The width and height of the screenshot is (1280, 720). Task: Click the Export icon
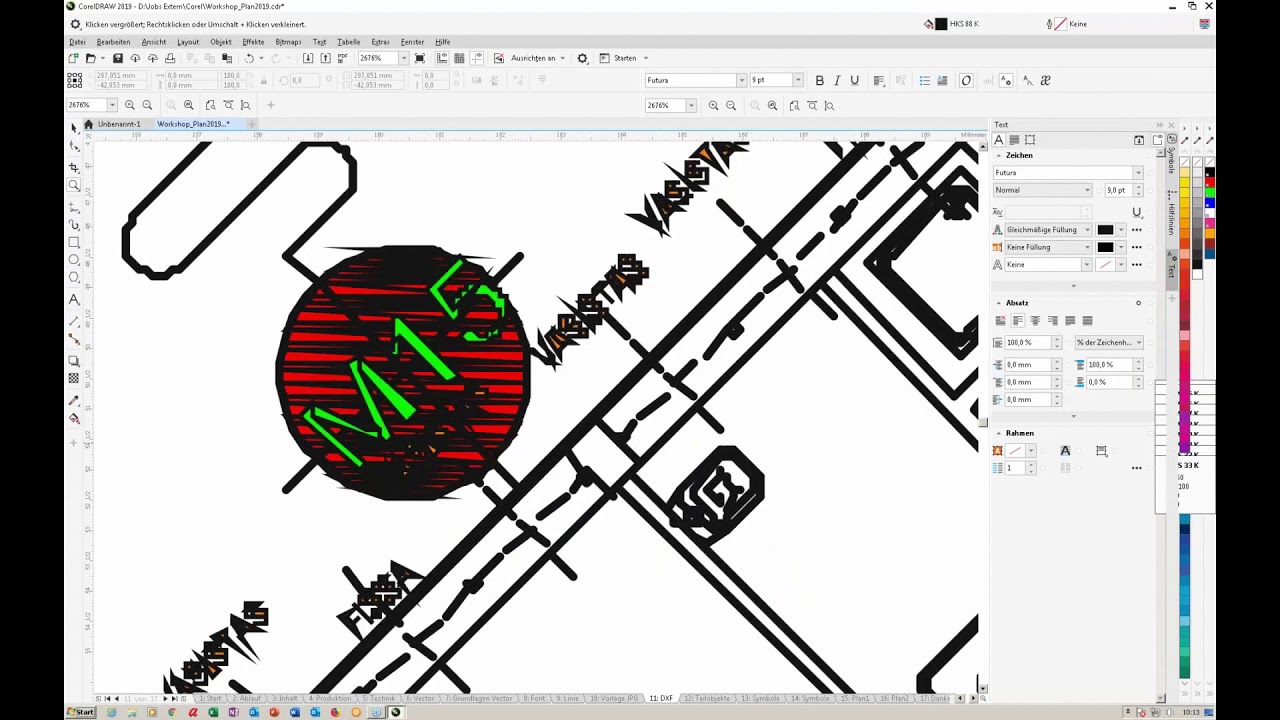coord(325,58)
